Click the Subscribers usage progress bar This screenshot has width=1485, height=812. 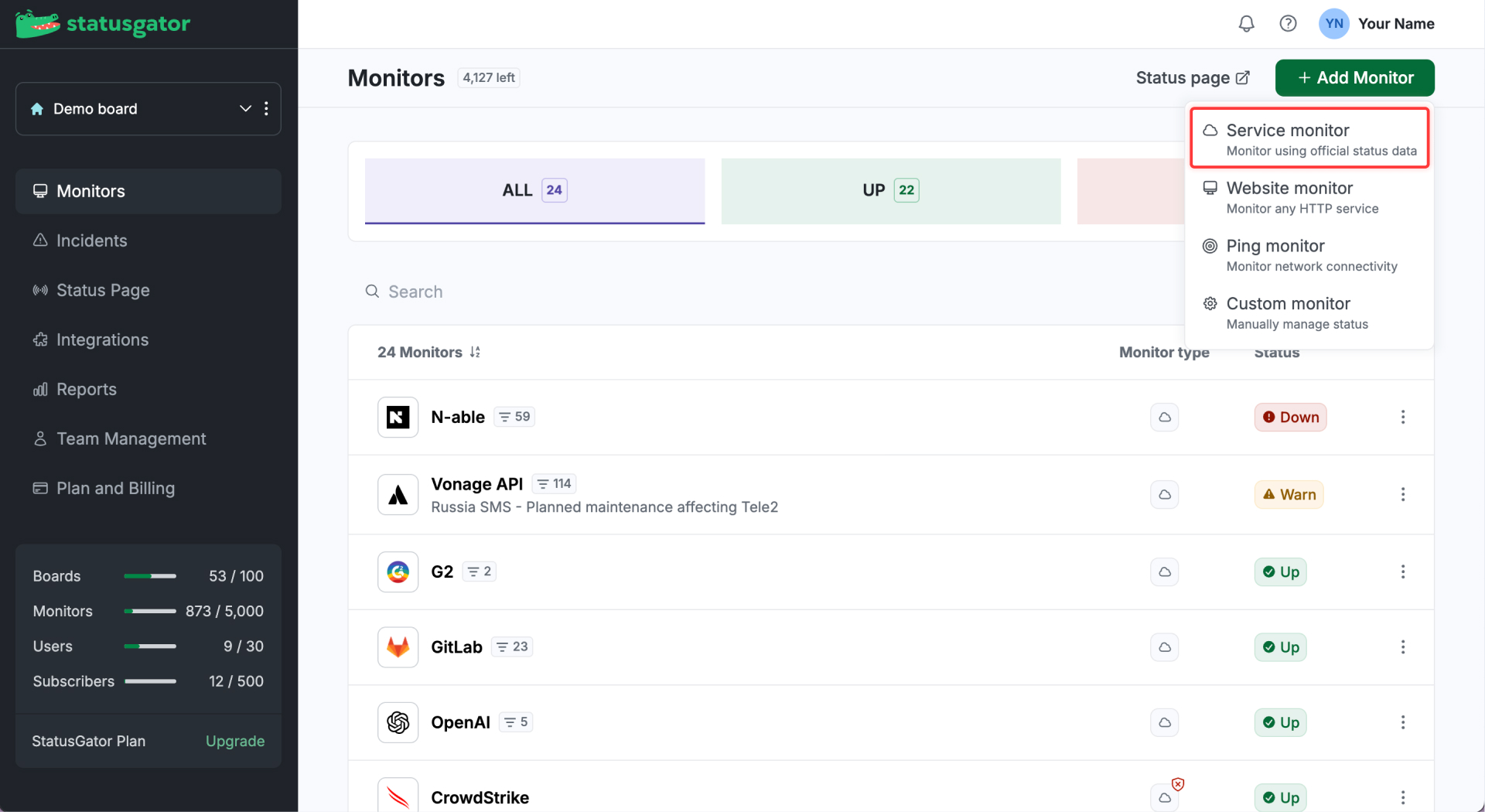click(150, 681)
